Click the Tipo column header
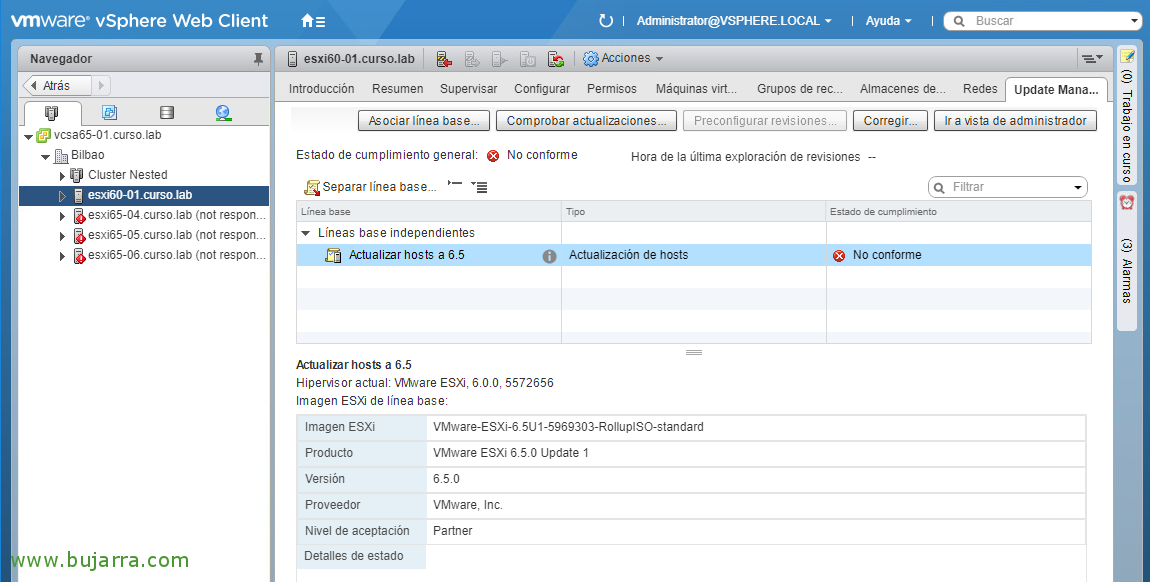The image size is (1150, 582). [694, 212]
